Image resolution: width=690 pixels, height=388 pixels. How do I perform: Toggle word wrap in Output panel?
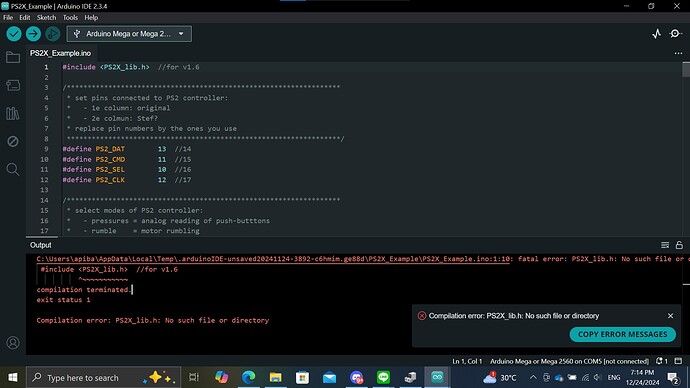[665, 245]
